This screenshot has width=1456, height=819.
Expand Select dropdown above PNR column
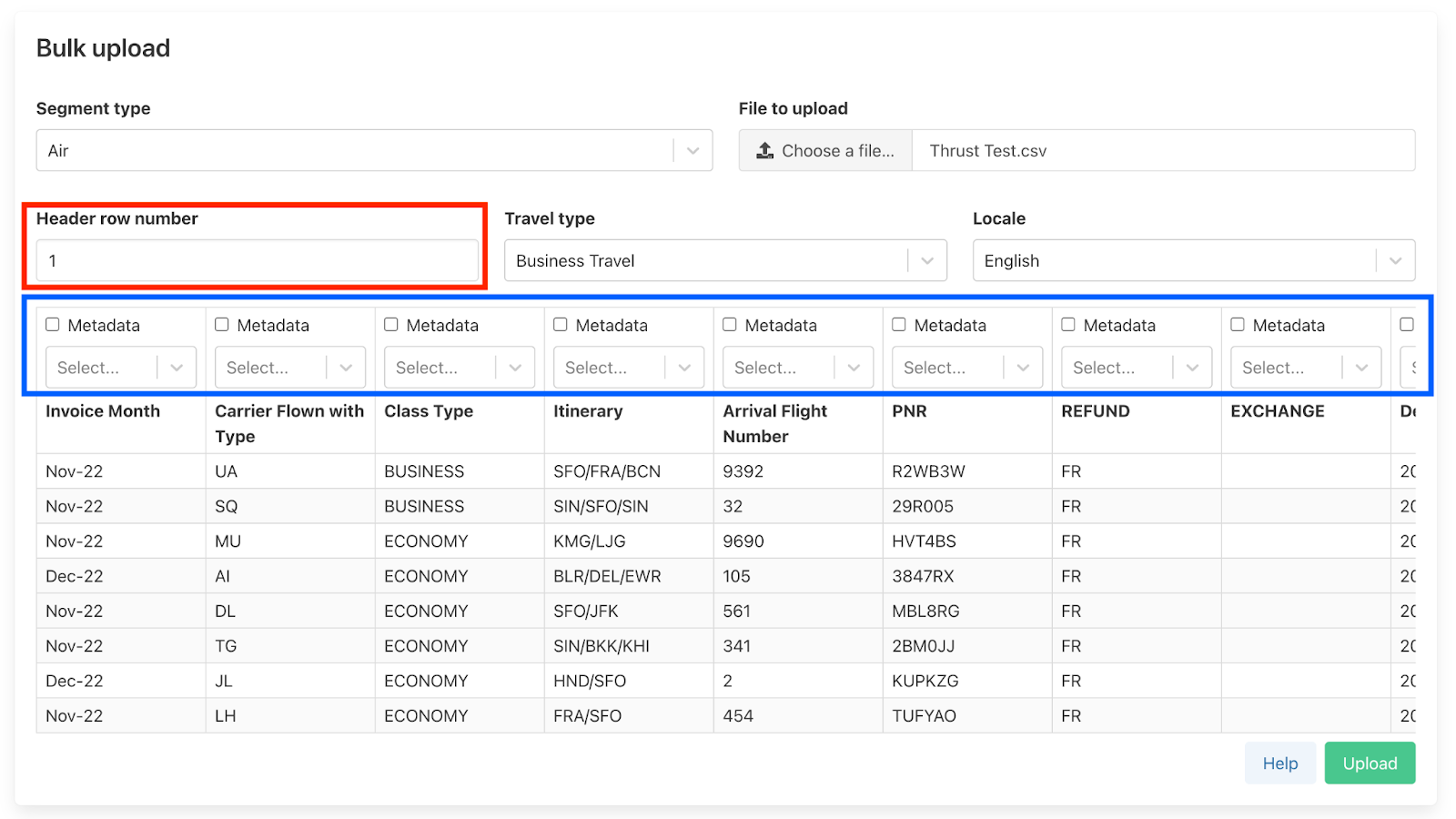pyautogui.click(x=966, y=368)
